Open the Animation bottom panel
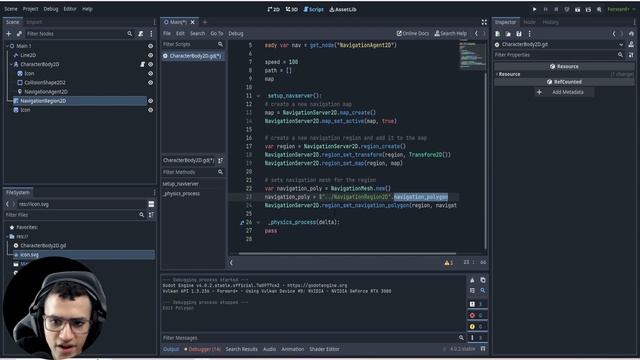 coord(293,349)
